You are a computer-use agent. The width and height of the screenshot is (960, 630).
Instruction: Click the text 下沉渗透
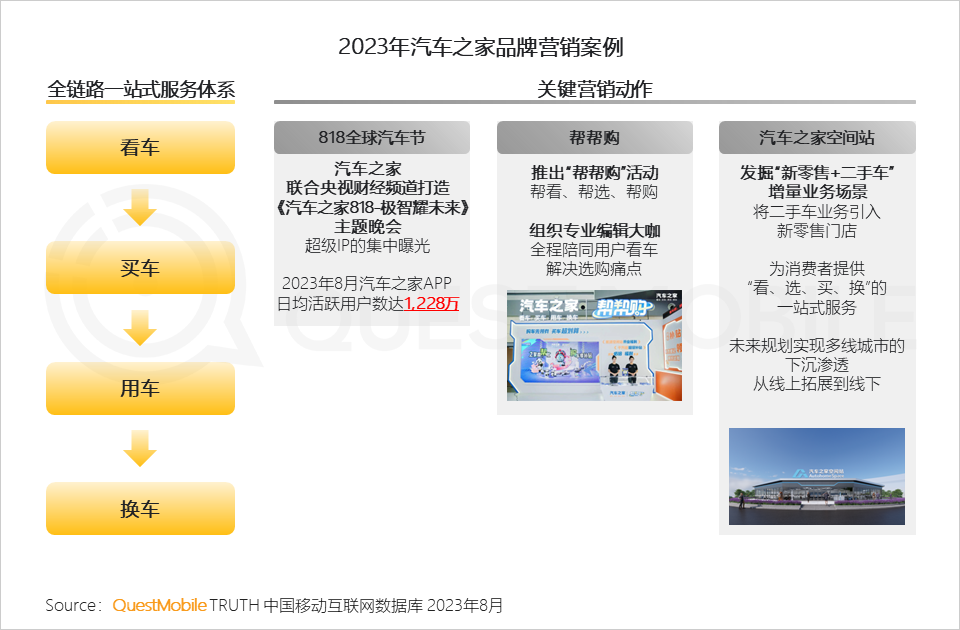[x=817, y=365]
